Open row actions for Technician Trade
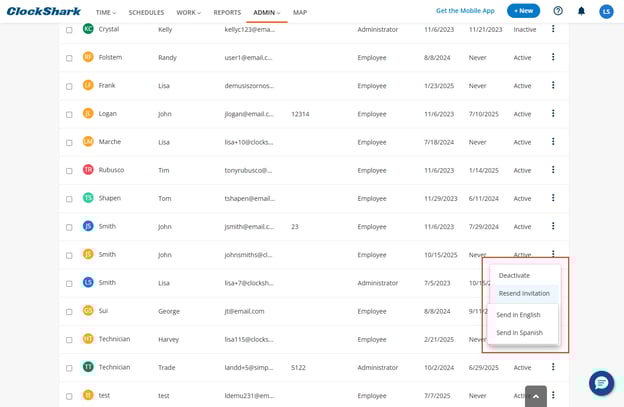624x407 pixels. point(553,367)
